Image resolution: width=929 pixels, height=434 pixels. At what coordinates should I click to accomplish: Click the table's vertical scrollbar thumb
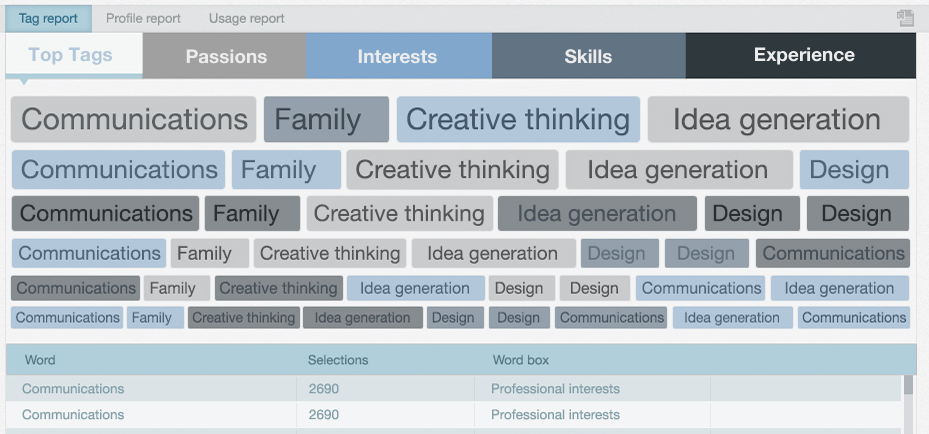pos(908,385)
